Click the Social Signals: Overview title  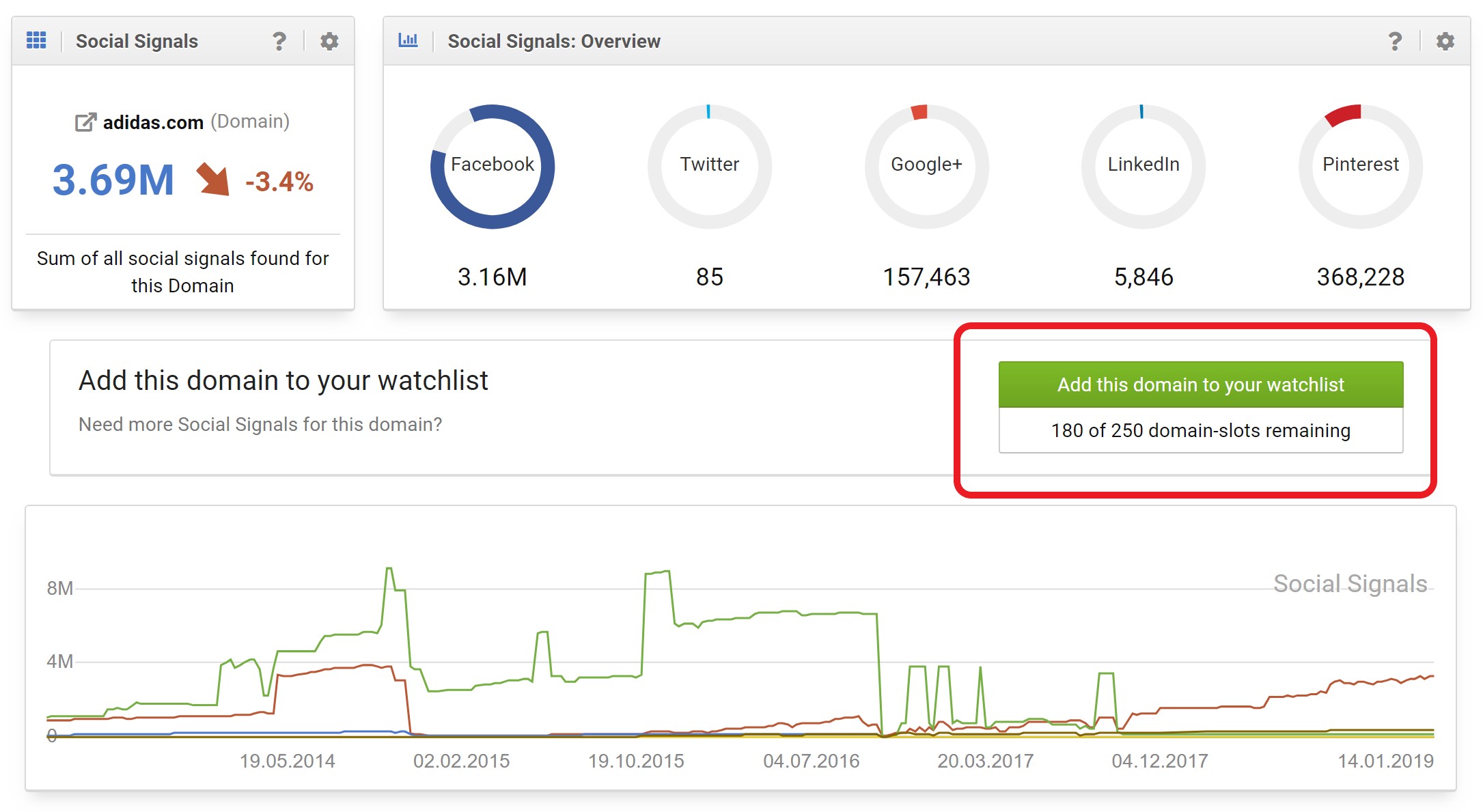click(554, 41)
